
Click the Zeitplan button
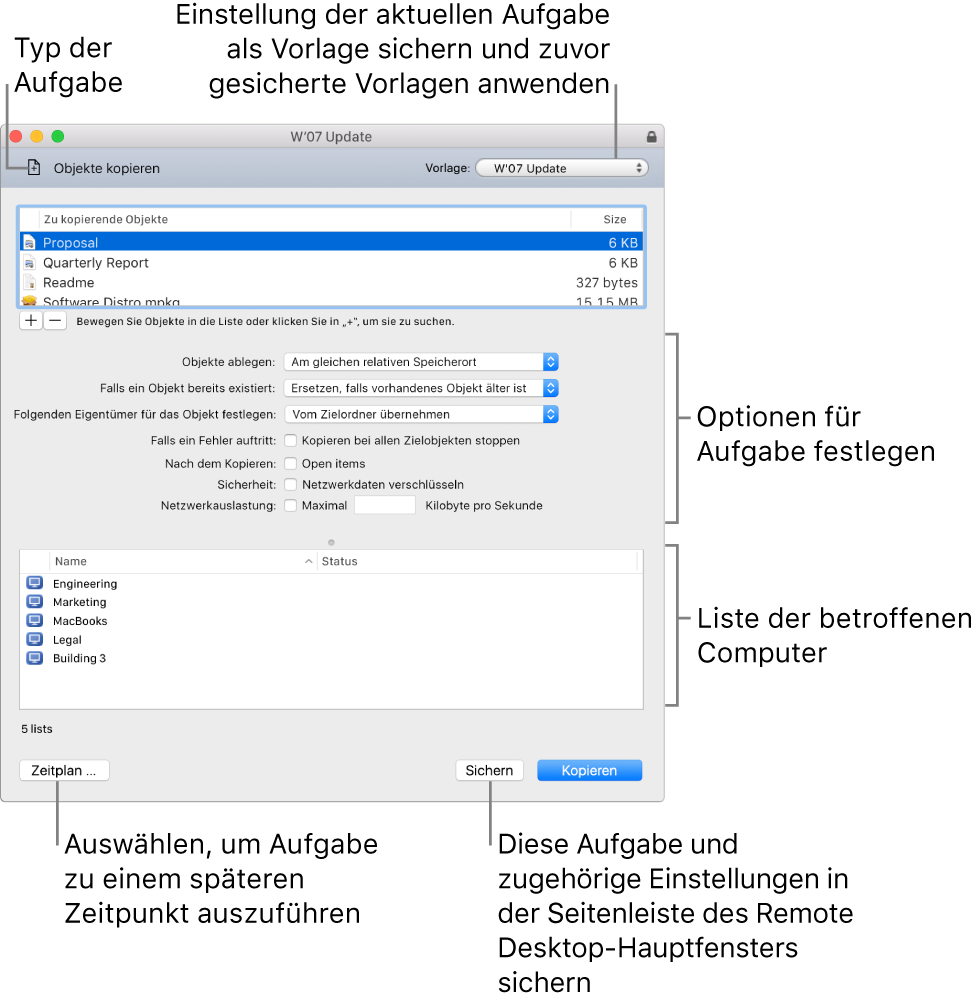(64, 770)
